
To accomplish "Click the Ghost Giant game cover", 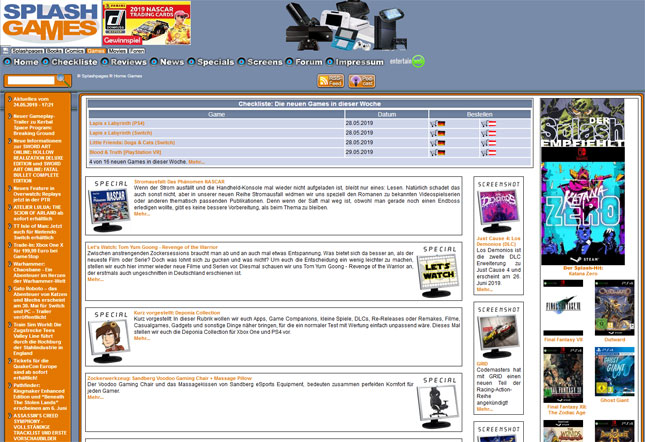I will point(615,372).
